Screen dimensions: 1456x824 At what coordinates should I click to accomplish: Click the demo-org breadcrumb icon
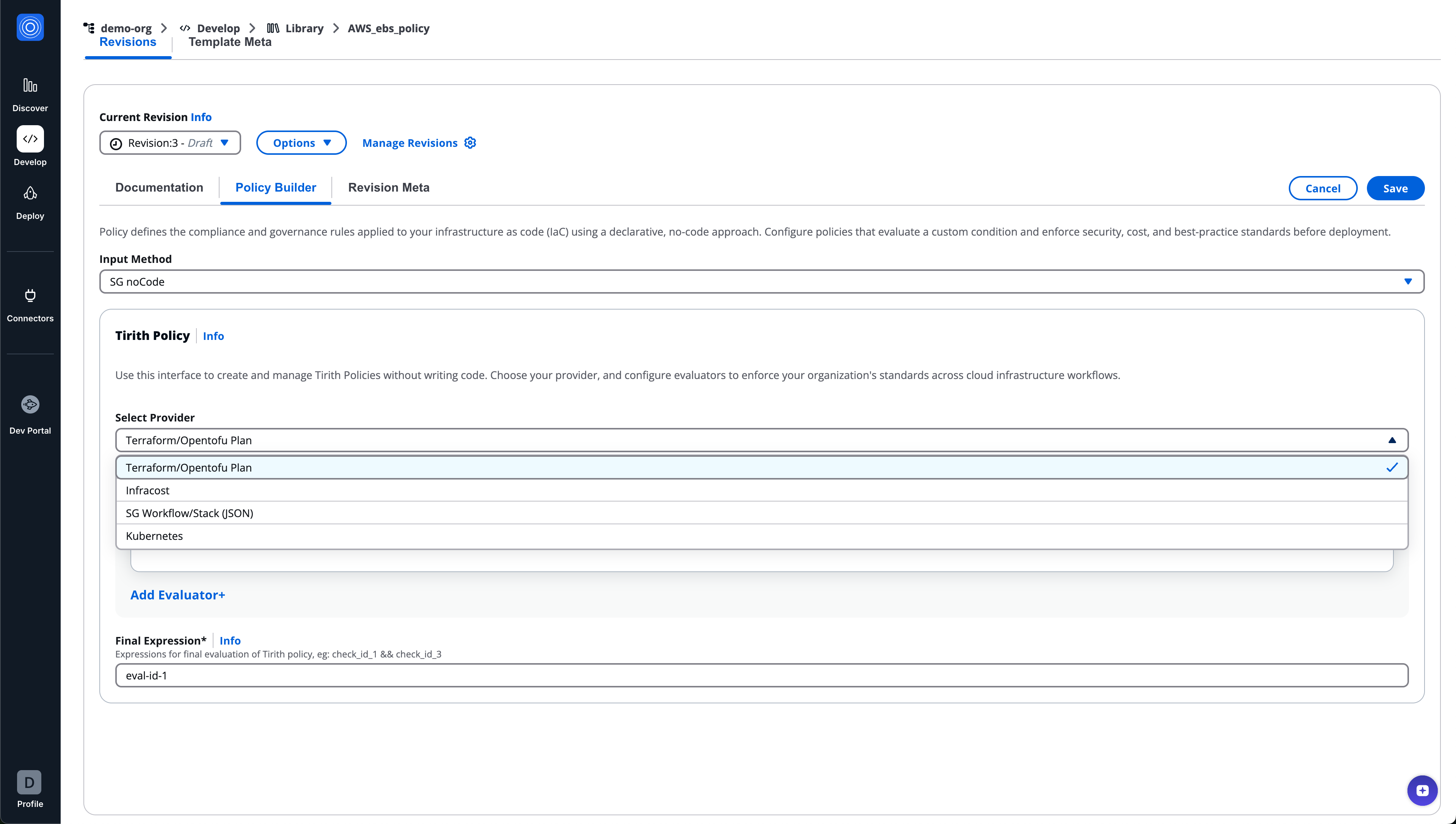tap(89, 27)
